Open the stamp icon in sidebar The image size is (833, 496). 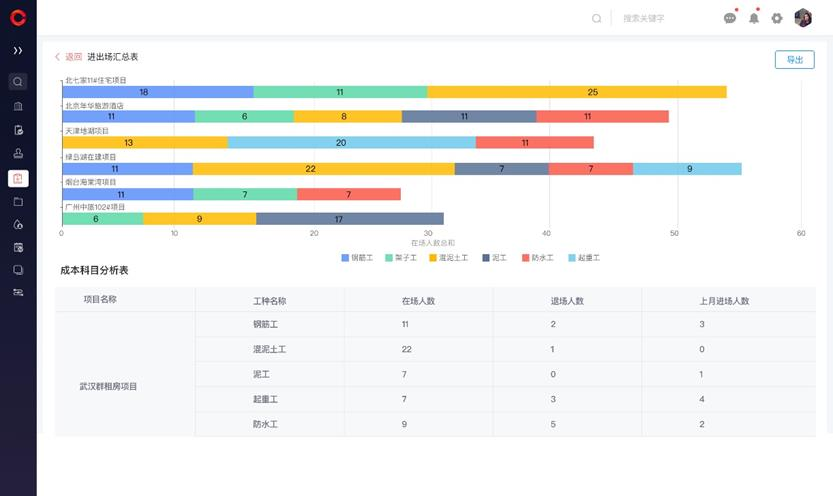pyautogui.click(x=18, y=154)
